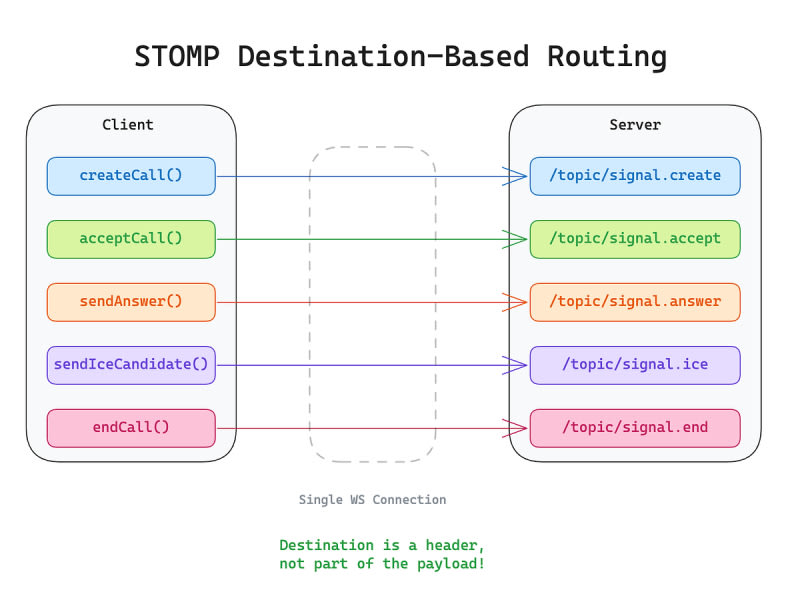800x612 pixels.
Task: Select the acceptCall() green box
Action: [131, 239]
